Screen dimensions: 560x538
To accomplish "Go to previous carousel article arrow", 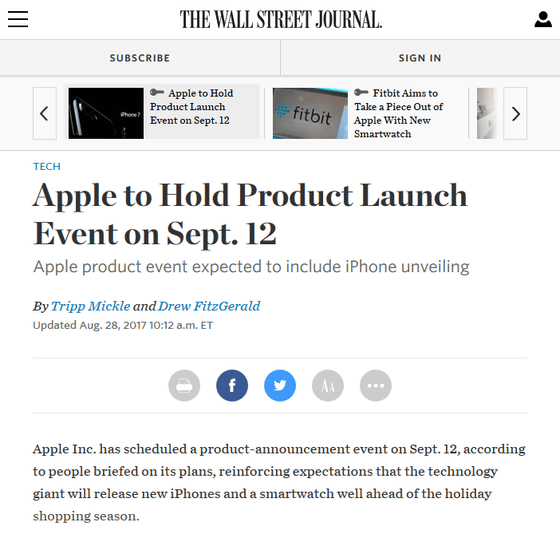I will pyautogui.click(x=45, y=113).
